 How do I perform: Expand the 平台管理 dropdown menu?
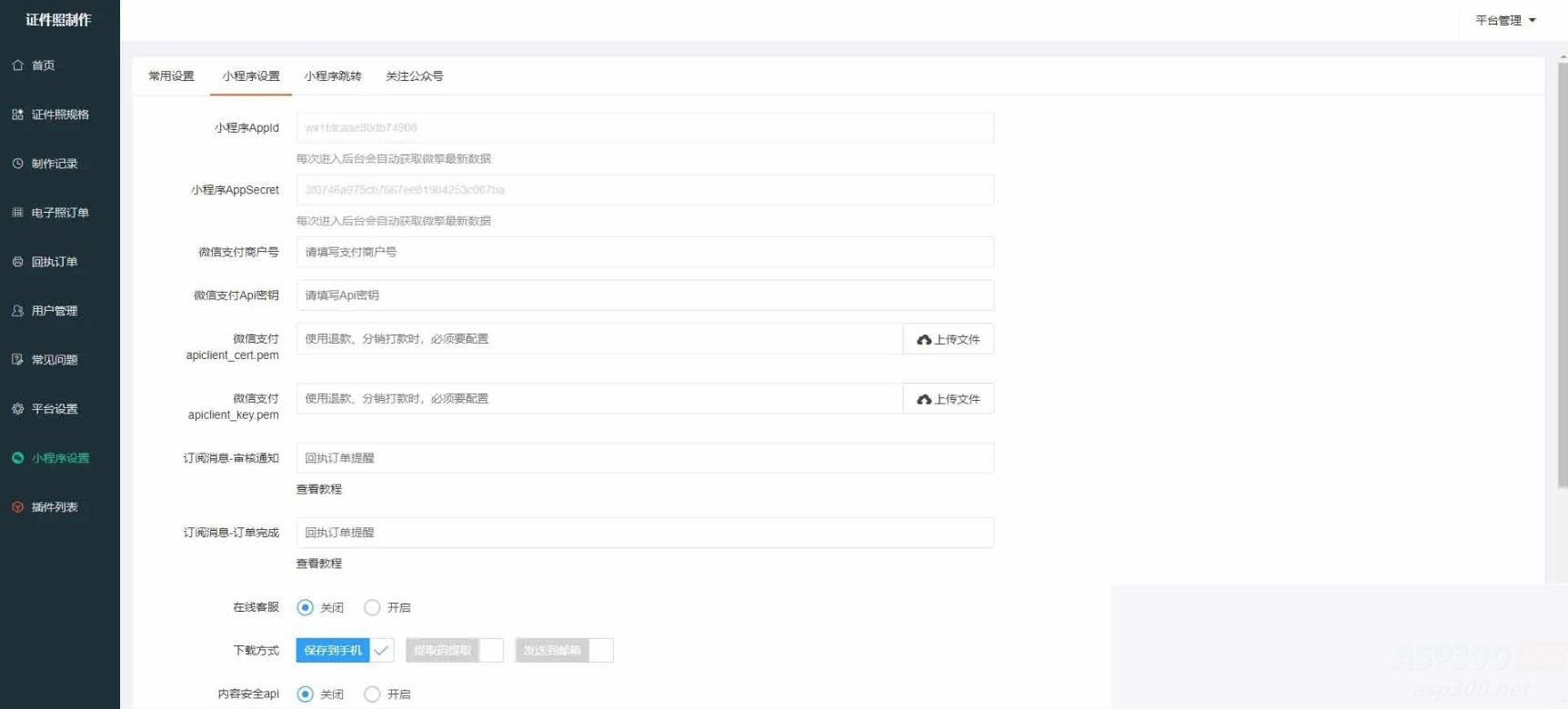(x=1505, y=20)
